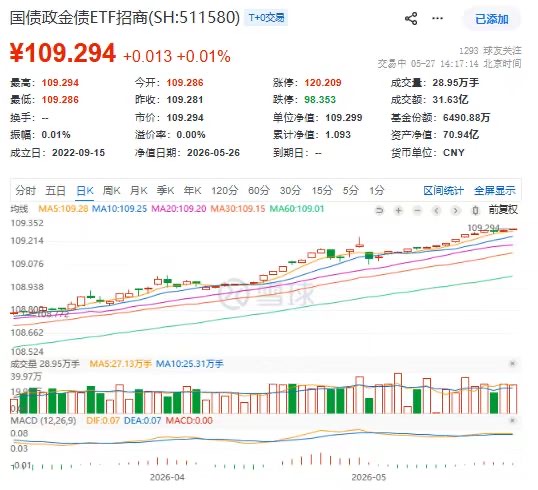Click the T+0交易 tag
The height and width of the screenshot is (490, 538).
266,18
